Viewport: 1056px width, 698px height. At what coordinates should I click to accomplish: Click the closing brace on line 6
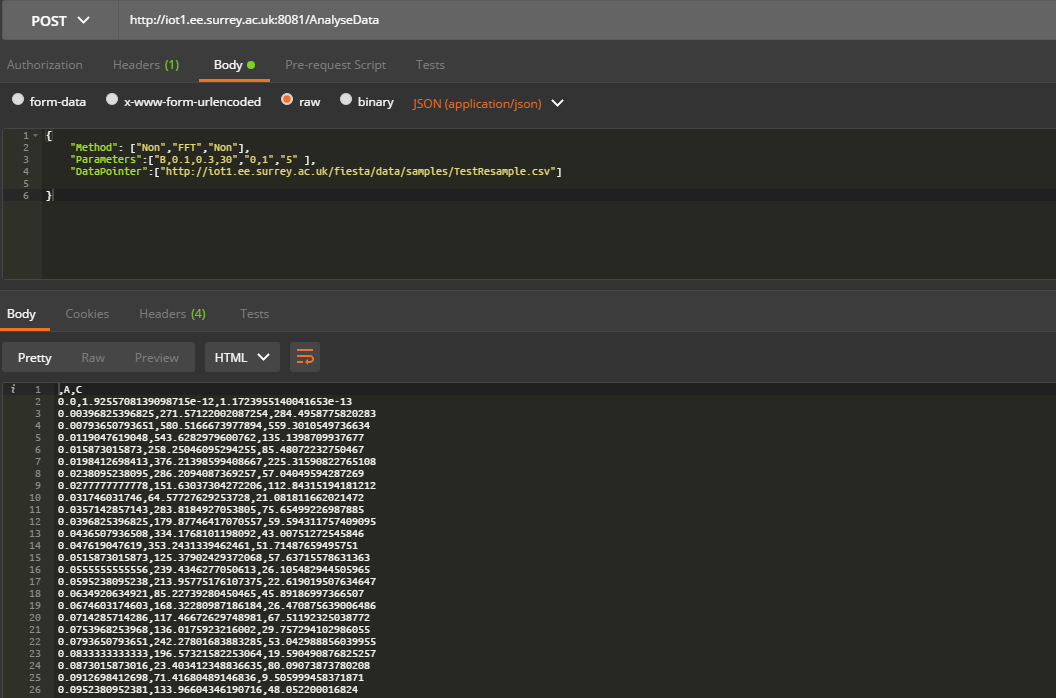[x=48, y=195]
